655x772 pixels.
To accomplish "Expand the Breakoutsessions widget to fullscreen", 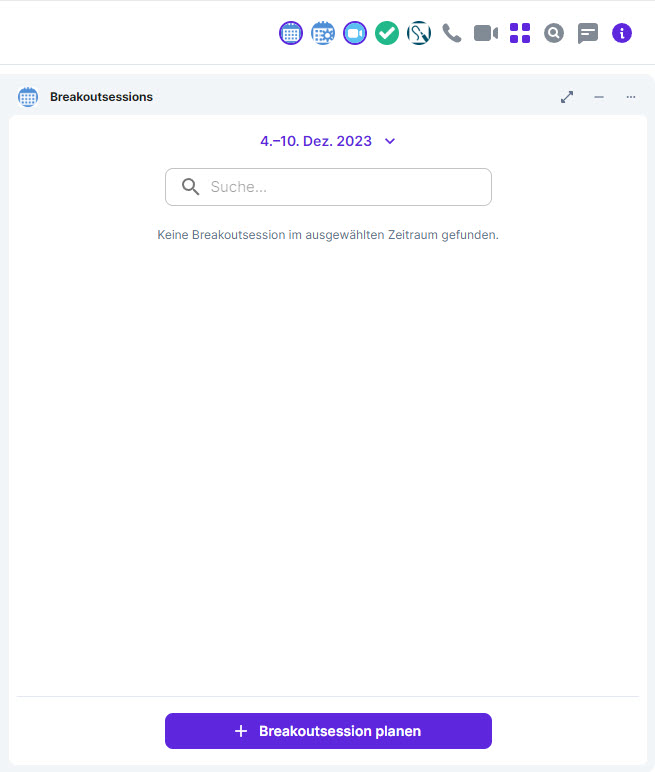I will click(567, 97).
